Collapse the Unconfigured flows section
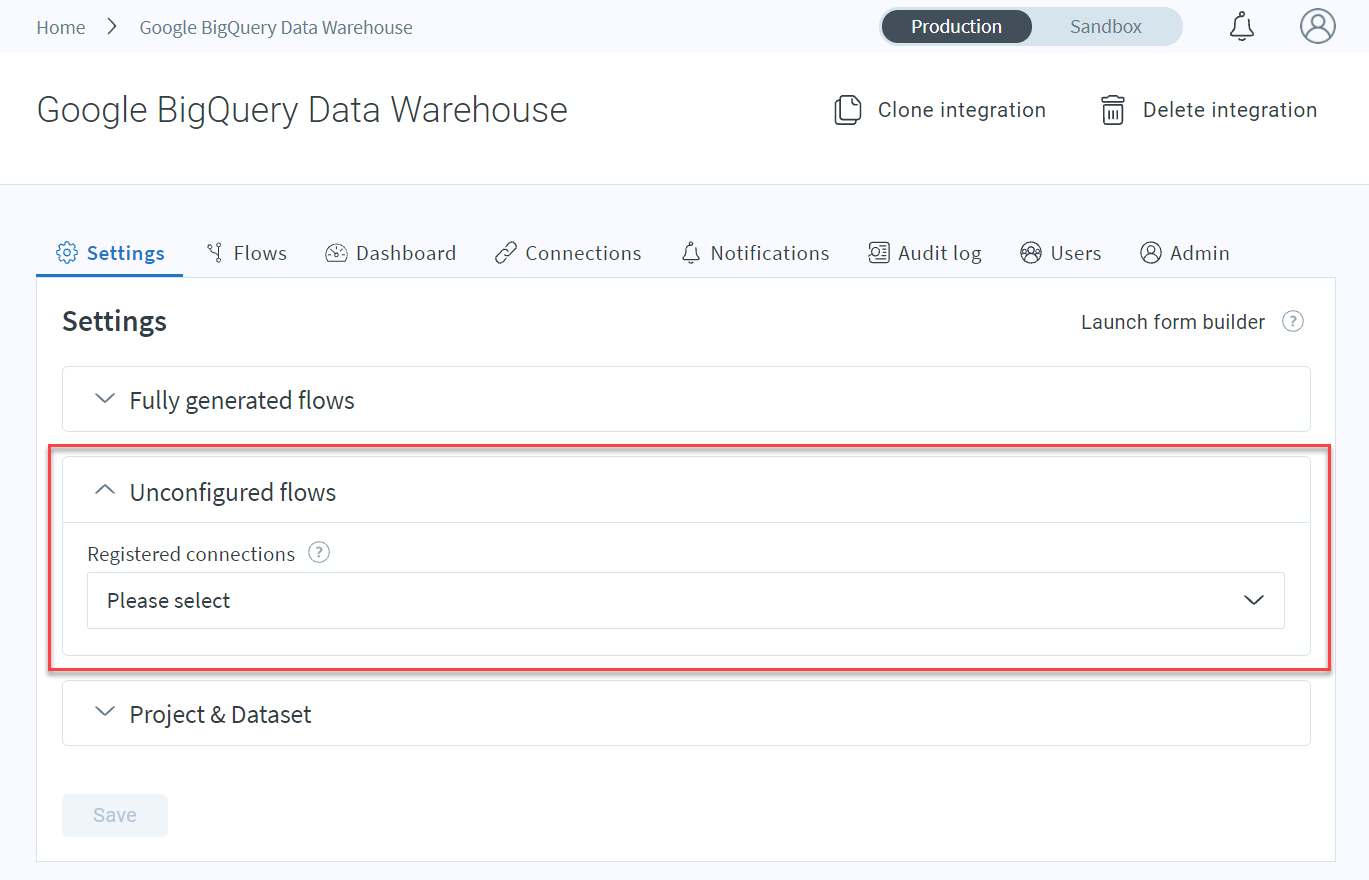 click(686, 491)
